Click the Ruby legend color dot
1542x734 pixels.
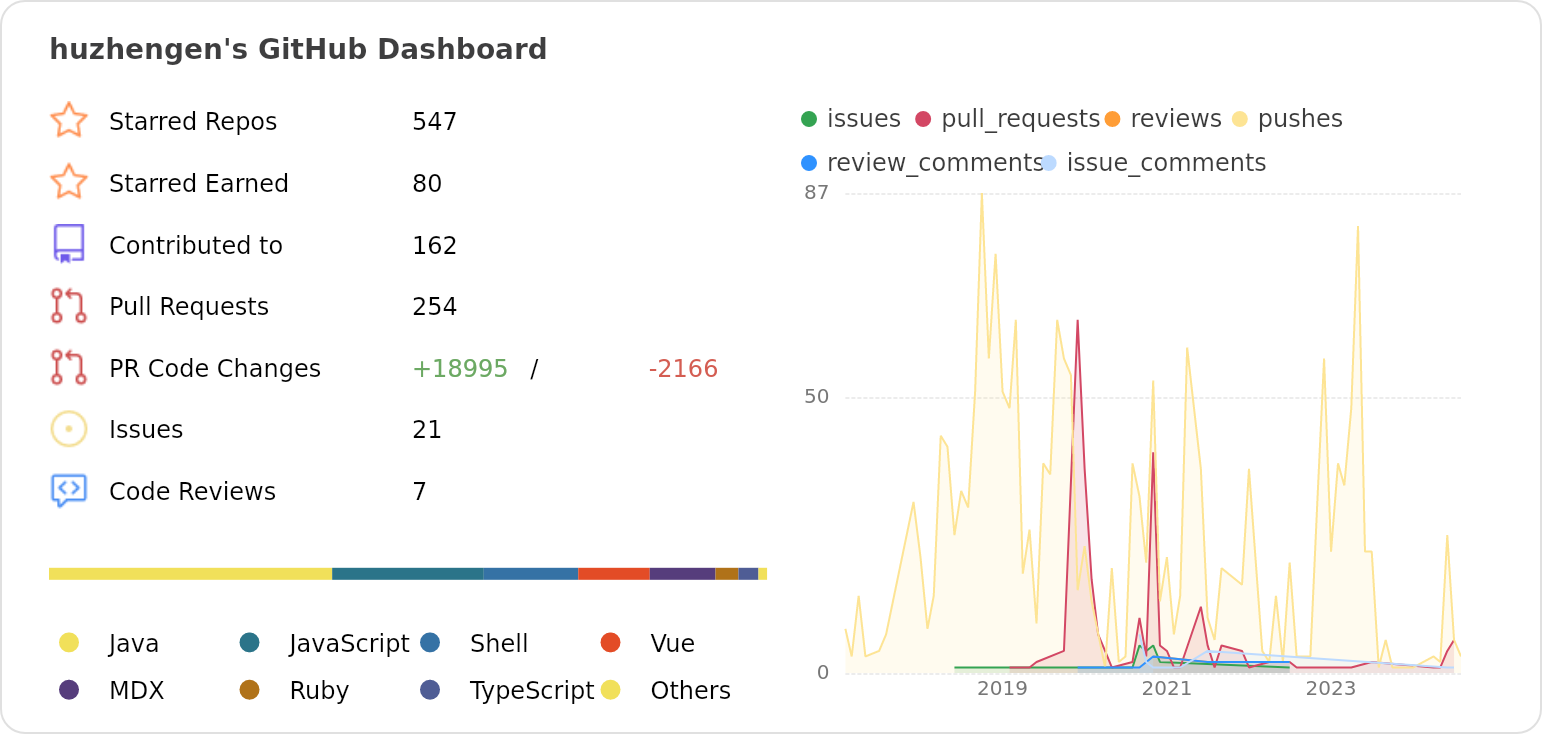pos(250,690)
